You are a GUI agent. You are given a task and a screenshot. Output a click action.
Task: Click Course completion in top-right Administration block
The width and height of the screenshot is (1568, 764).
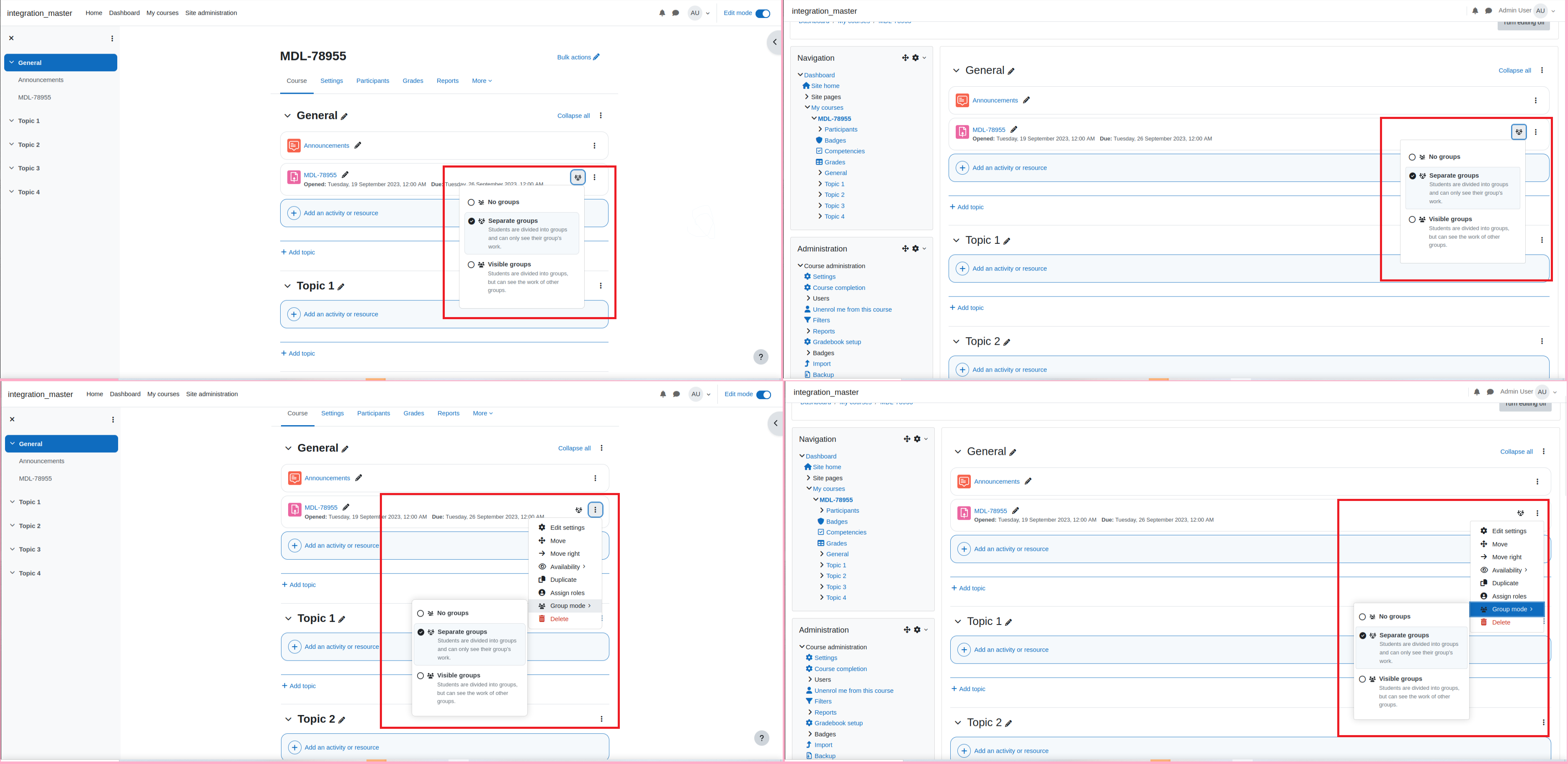pyautogui.click(x=839, y=288)
